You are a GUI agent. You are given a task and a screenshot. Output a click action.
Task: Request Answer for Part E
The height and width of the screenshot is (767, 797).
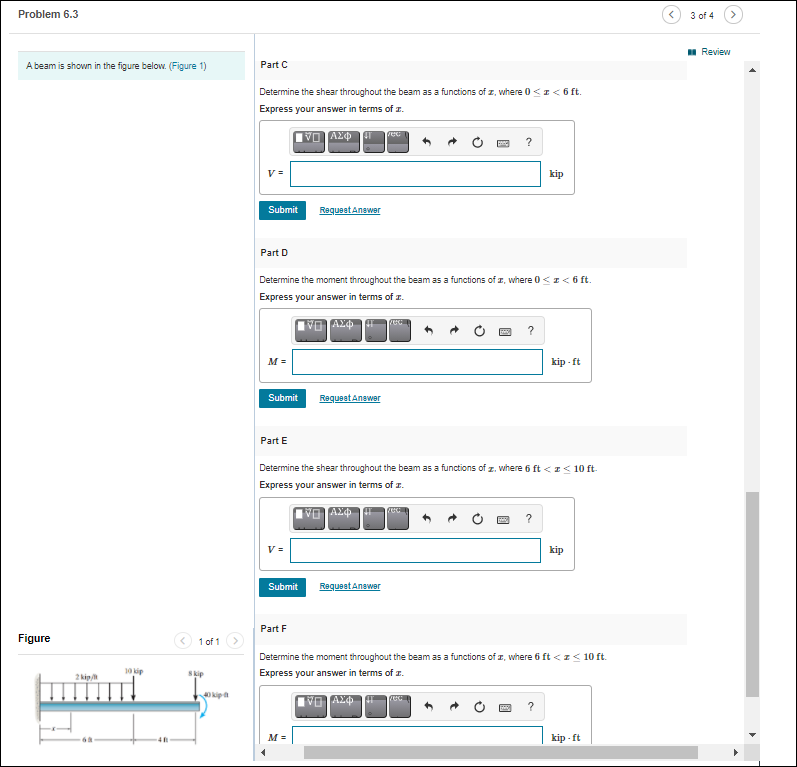(x=350, y=586)
